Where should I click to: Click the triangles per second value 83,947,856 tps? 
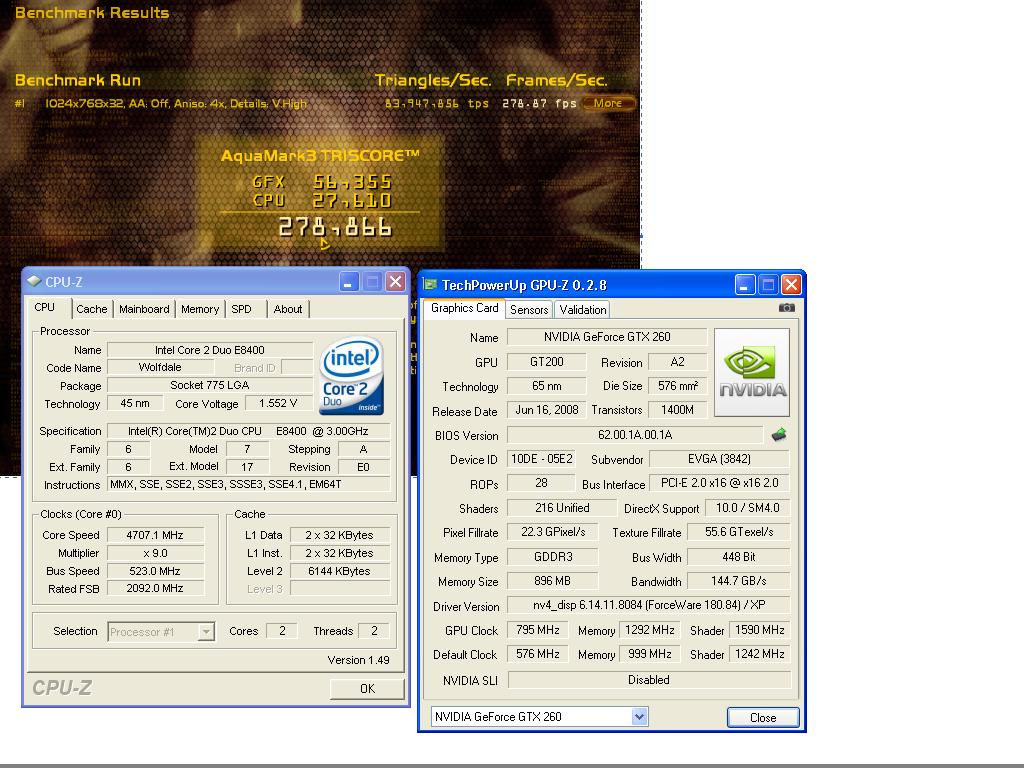[x=436, y=103]
